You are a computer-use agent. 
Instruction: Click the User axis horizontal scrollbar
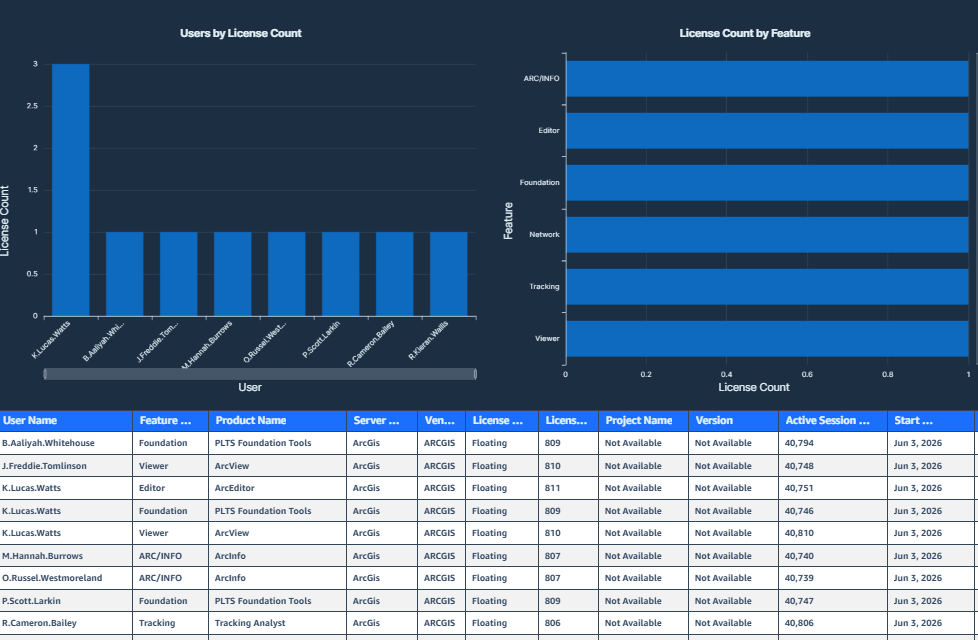coord(259,374)
